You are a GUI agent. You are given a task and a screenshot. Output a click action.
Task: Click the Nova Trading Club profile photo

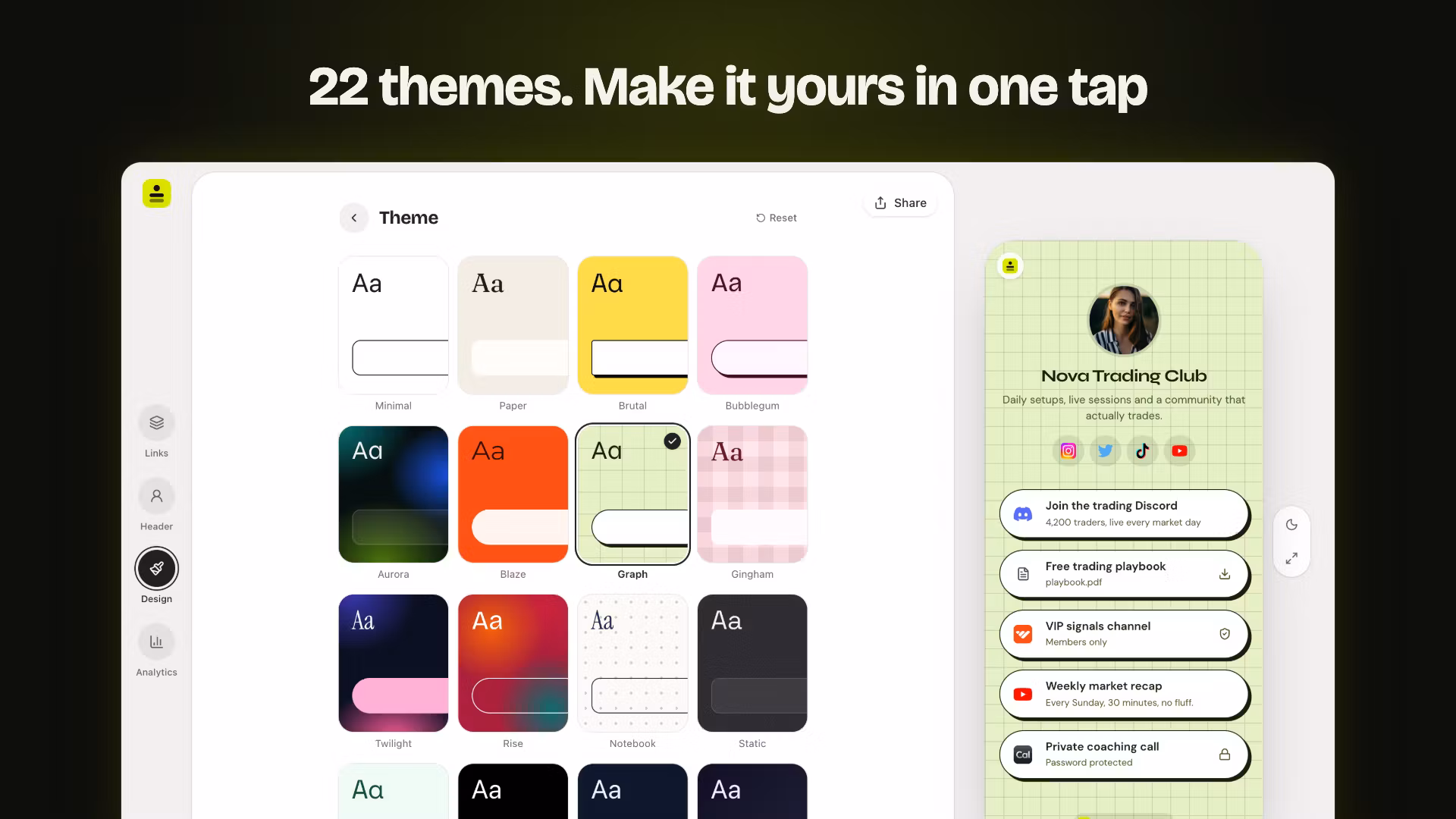[1123, 320]
